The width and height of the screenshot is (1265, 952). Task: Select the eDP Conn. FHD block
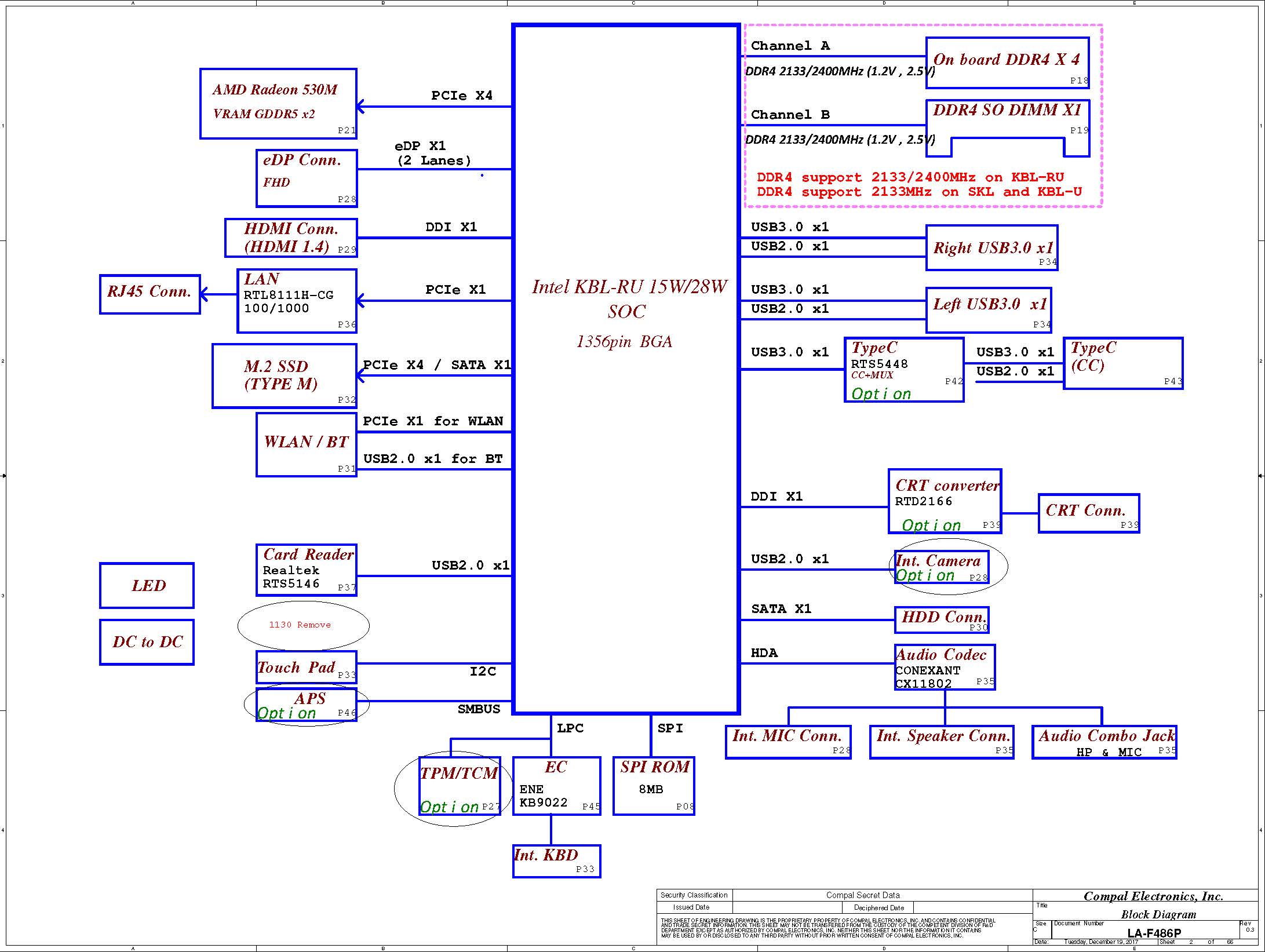pos(307,178)
